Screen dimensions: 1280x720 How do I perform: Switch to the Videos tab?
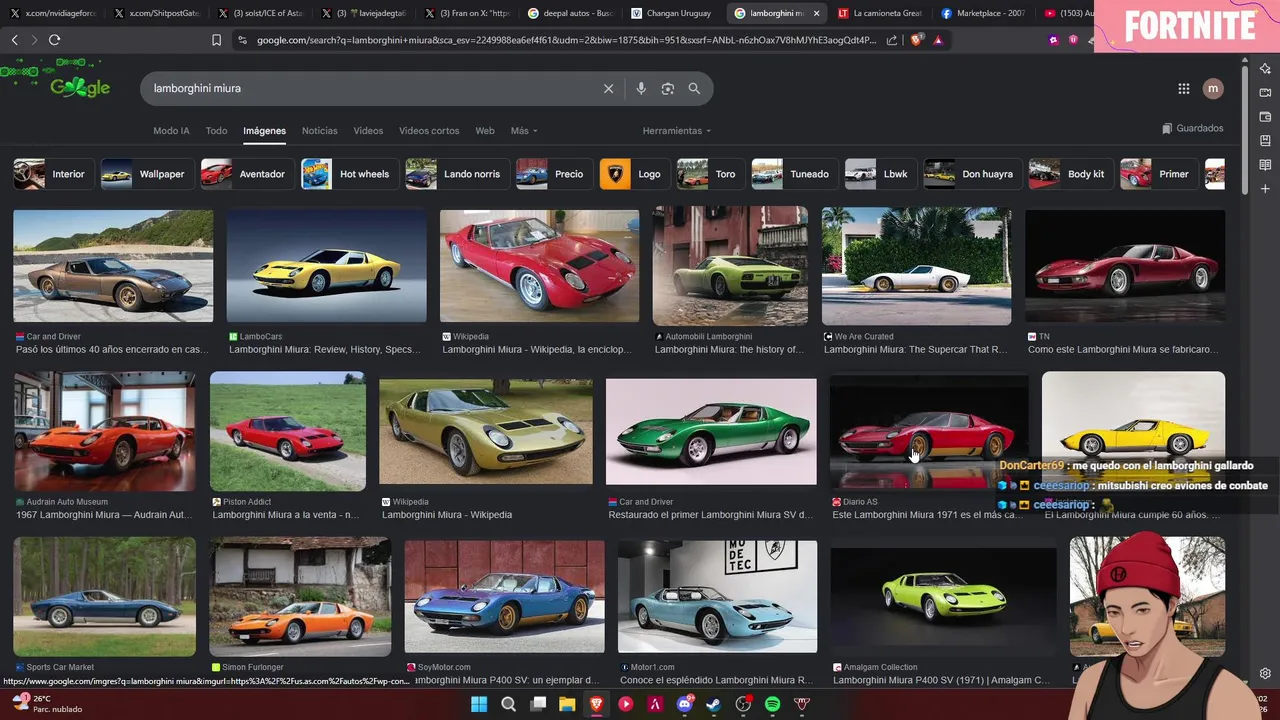coord(368,131)
